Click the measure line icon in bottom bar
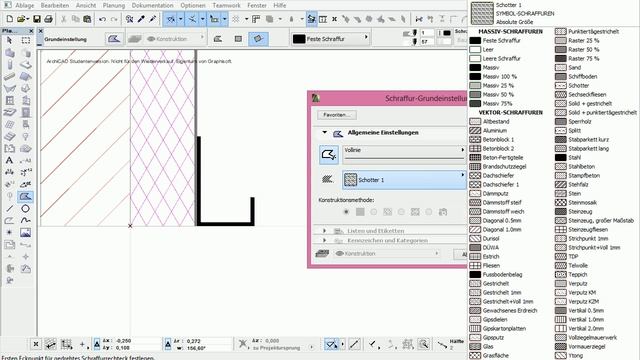640x360 pixels. (355, 344)
